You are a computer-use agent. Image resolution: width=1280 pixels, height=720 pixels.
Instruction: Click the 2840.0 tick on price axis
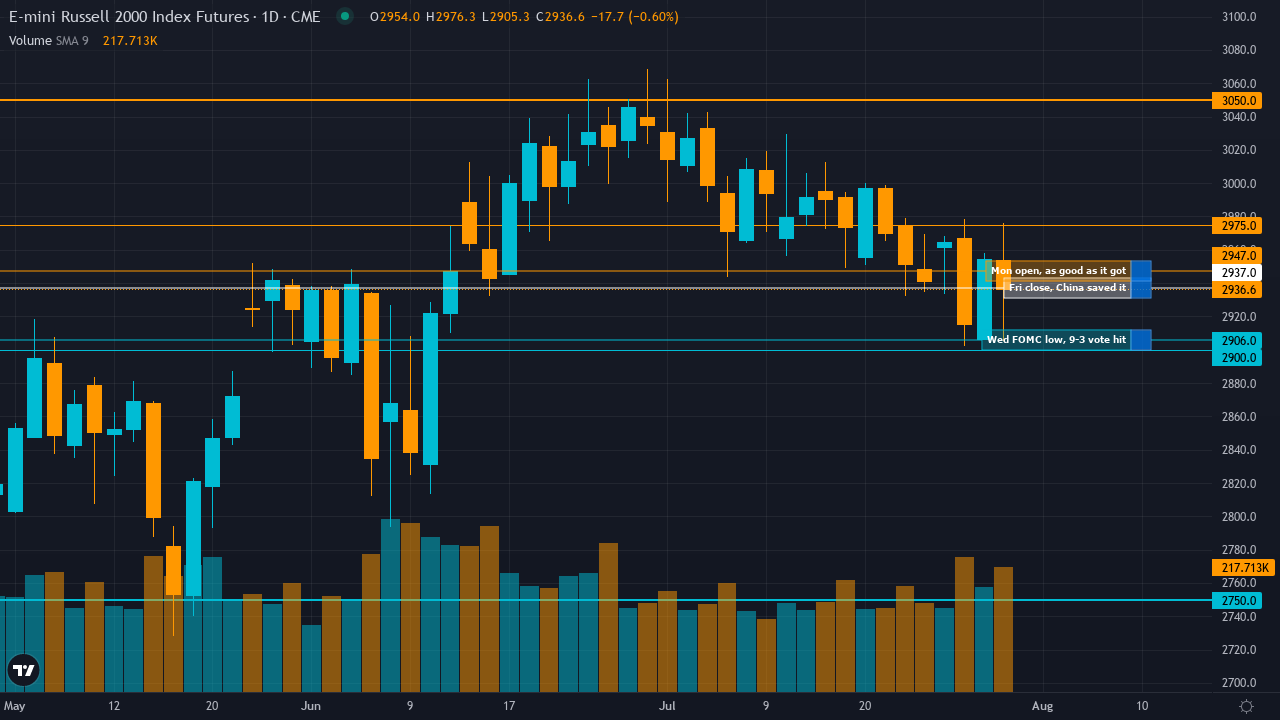(x=1239, y=450)
